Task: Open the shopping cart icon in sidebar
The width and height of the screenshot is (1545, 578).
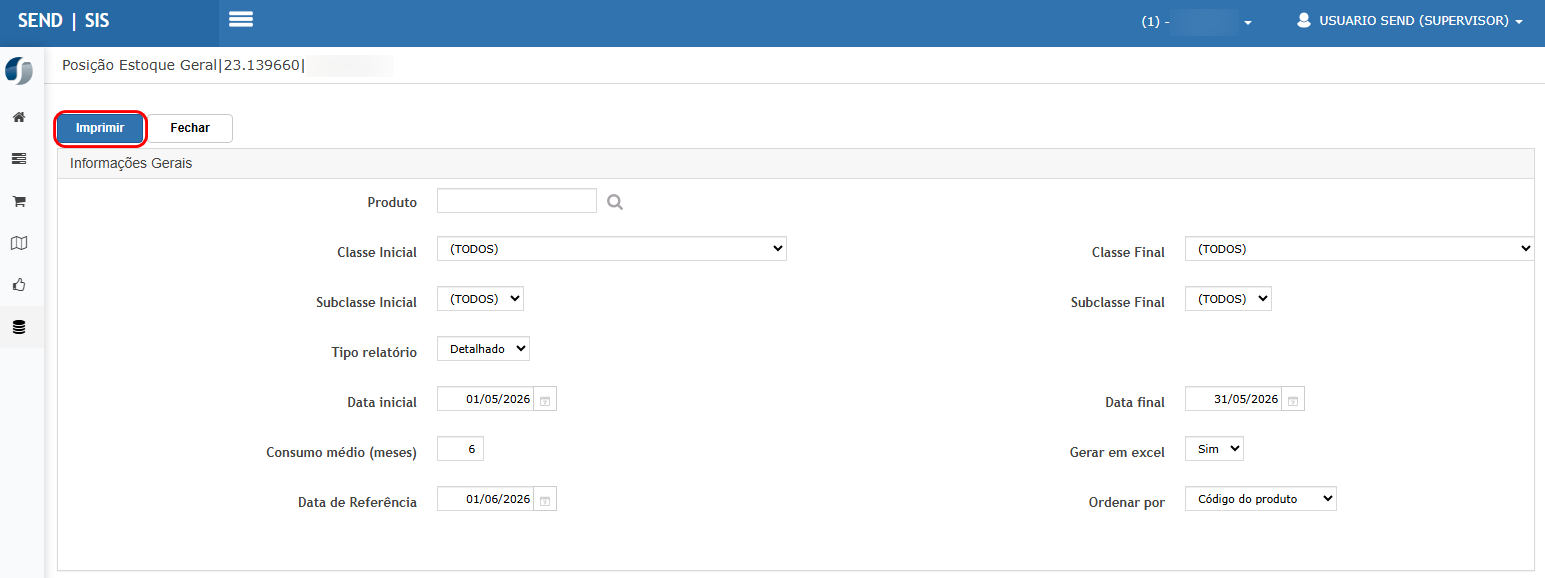Action: [x=18, y=201]
